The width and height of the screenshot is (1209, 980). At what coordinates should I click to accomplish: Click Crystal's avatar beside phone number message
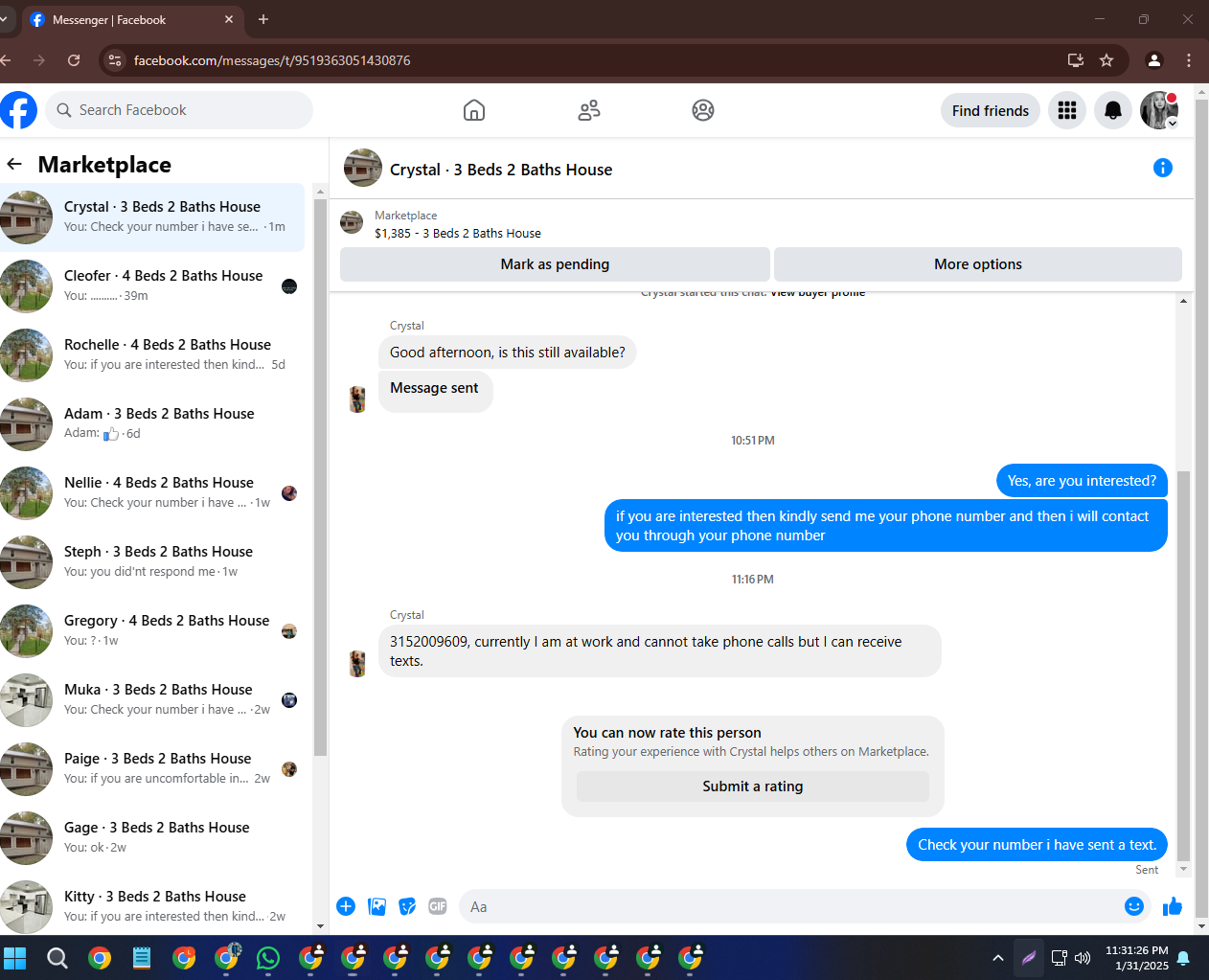point(357,664)
